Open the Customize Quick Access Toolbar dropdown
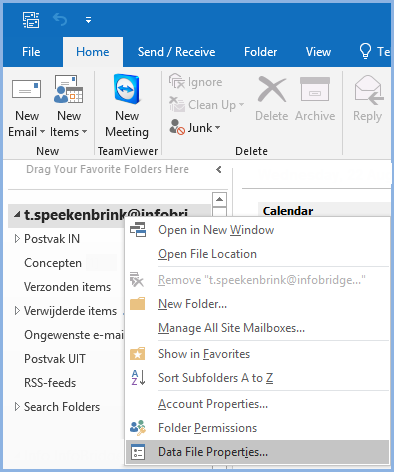This screenshot has height=472, width=394. (88, 20)
